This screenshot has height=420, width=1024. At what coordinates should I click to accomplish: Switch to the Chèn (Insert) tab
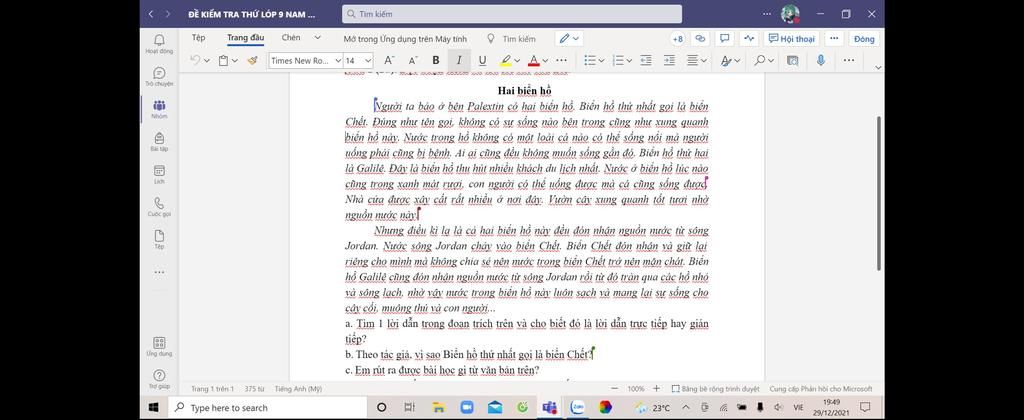tap(291, 38)
